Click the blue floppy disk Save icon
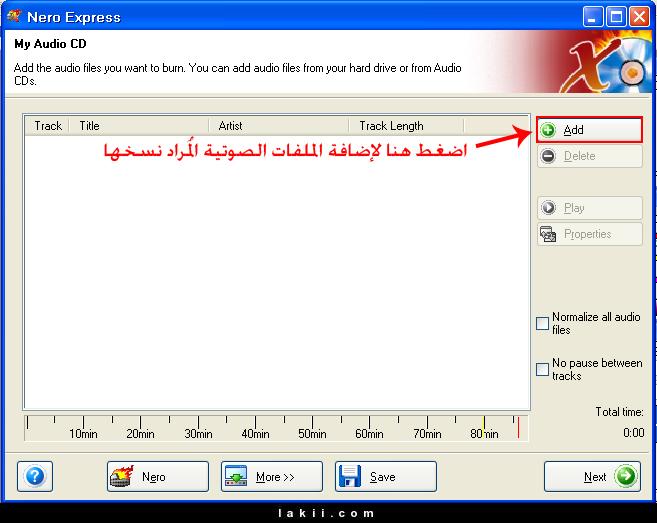Image resolution: width=657 pixels, height=523 pixels. (x=350, y=476)
